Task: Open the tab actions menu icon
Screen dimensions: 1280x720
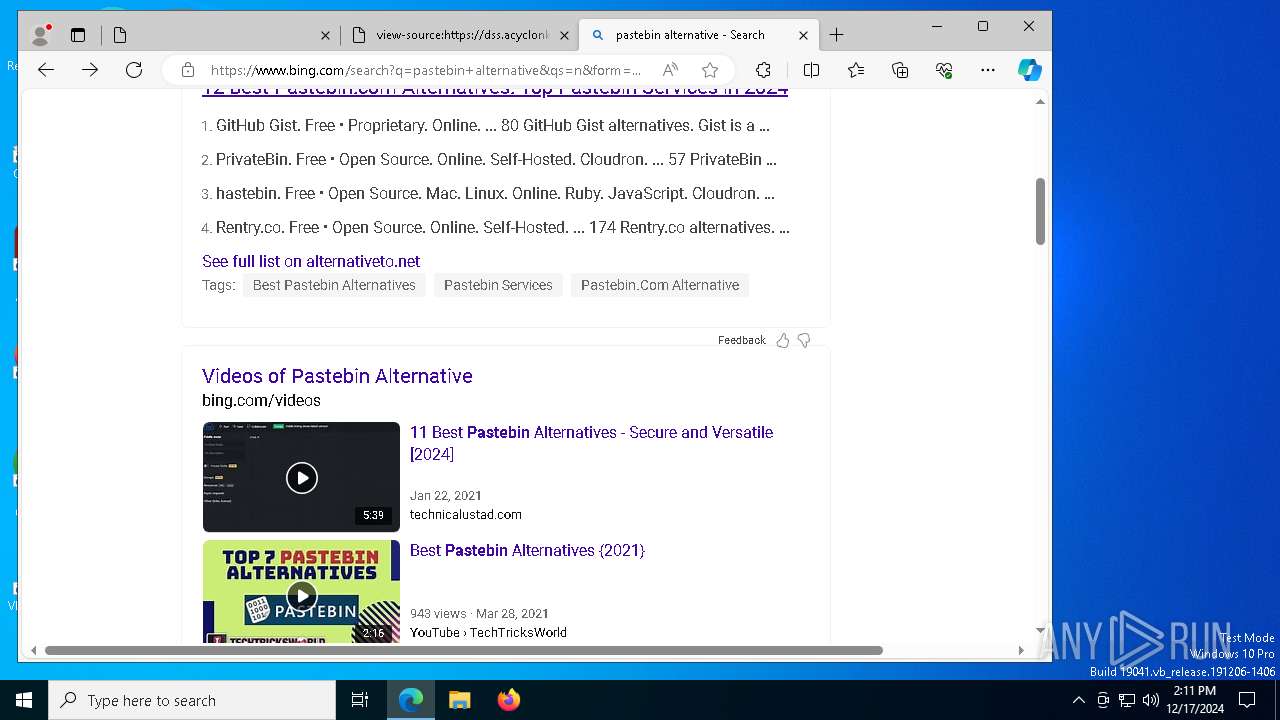Action: tap(78, 35)
